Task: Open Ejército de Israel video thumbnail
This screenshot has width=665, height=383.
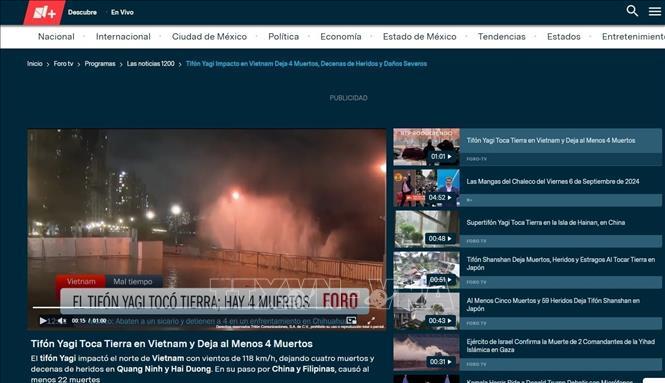Action: 426,352
